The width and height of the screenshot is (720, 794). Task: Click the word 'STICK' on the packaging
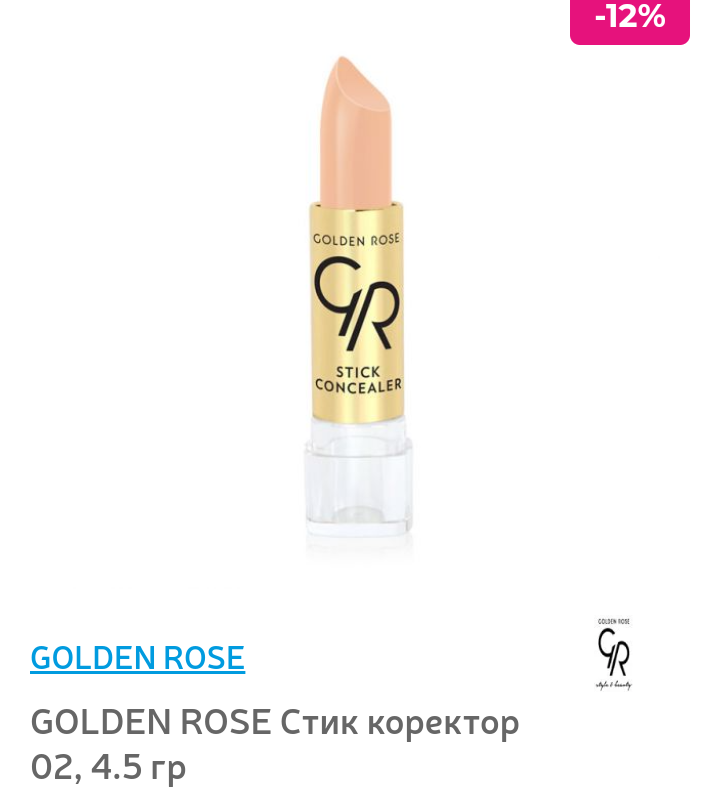[358, 372]
